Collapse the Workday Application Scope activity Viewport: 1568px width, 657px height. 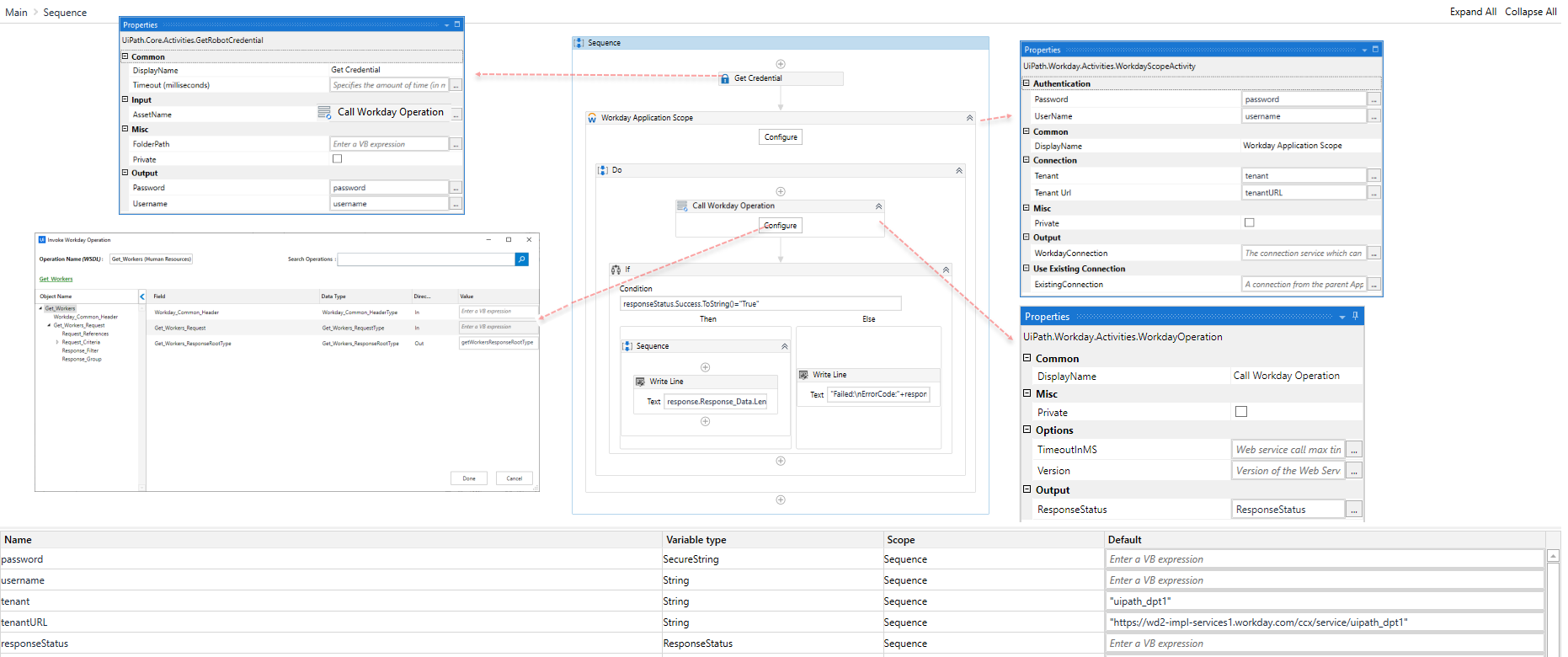pyautogui.click(x=969, y=118)
